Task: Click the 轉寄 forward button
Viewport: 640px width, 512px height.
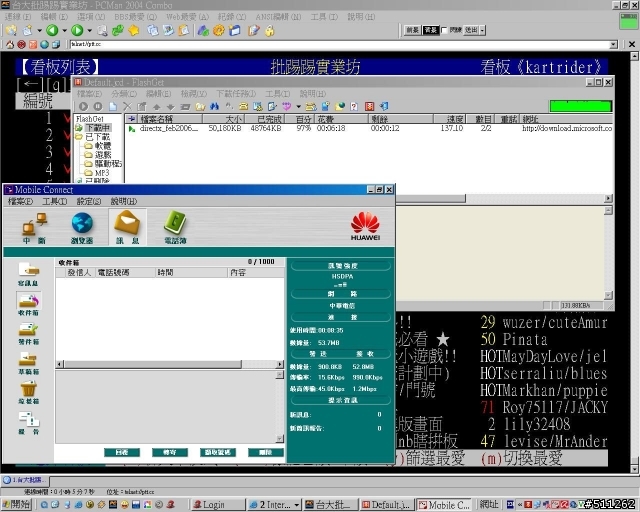Action: (170, 452)
